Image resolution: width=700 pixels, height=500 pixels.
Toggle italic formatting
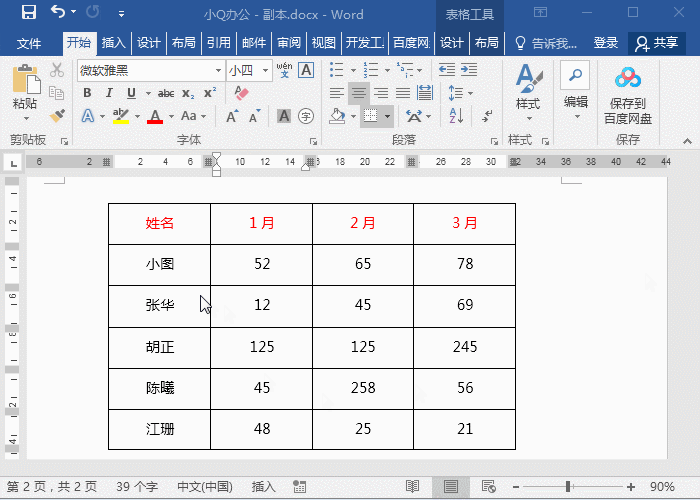tap(109, 93)
